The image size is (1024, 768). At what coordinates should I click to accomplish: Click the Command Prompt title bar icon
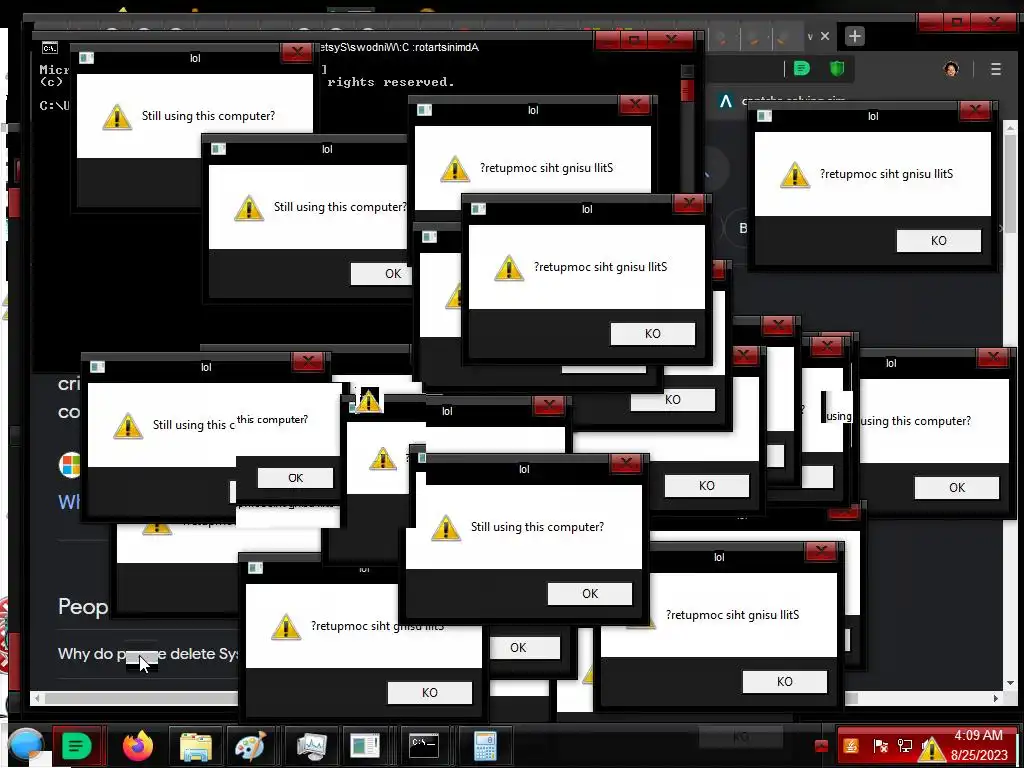point(49,48)
